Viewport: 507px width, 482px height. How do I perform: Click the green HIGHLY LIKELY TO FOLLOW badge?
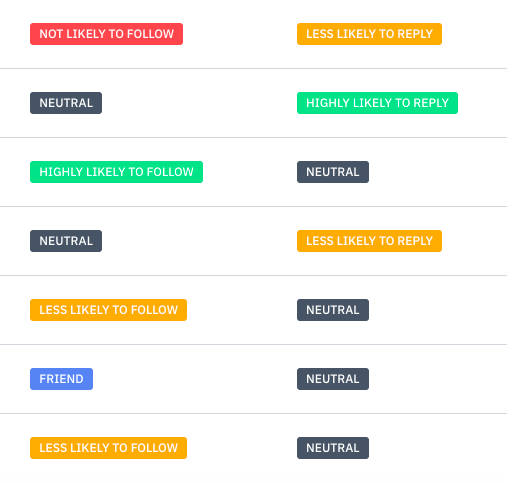[116, 172]
